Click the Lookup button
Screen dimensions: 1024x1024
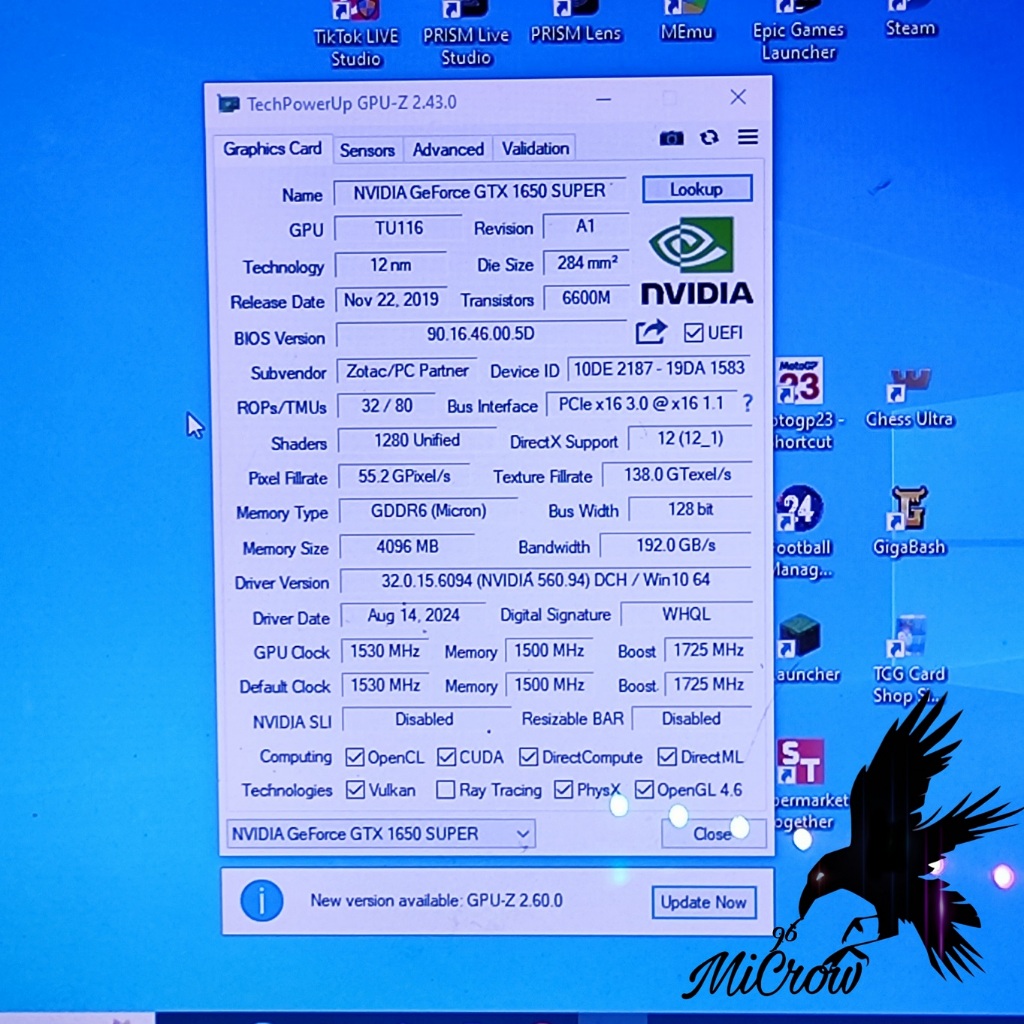tap(696, 189)
